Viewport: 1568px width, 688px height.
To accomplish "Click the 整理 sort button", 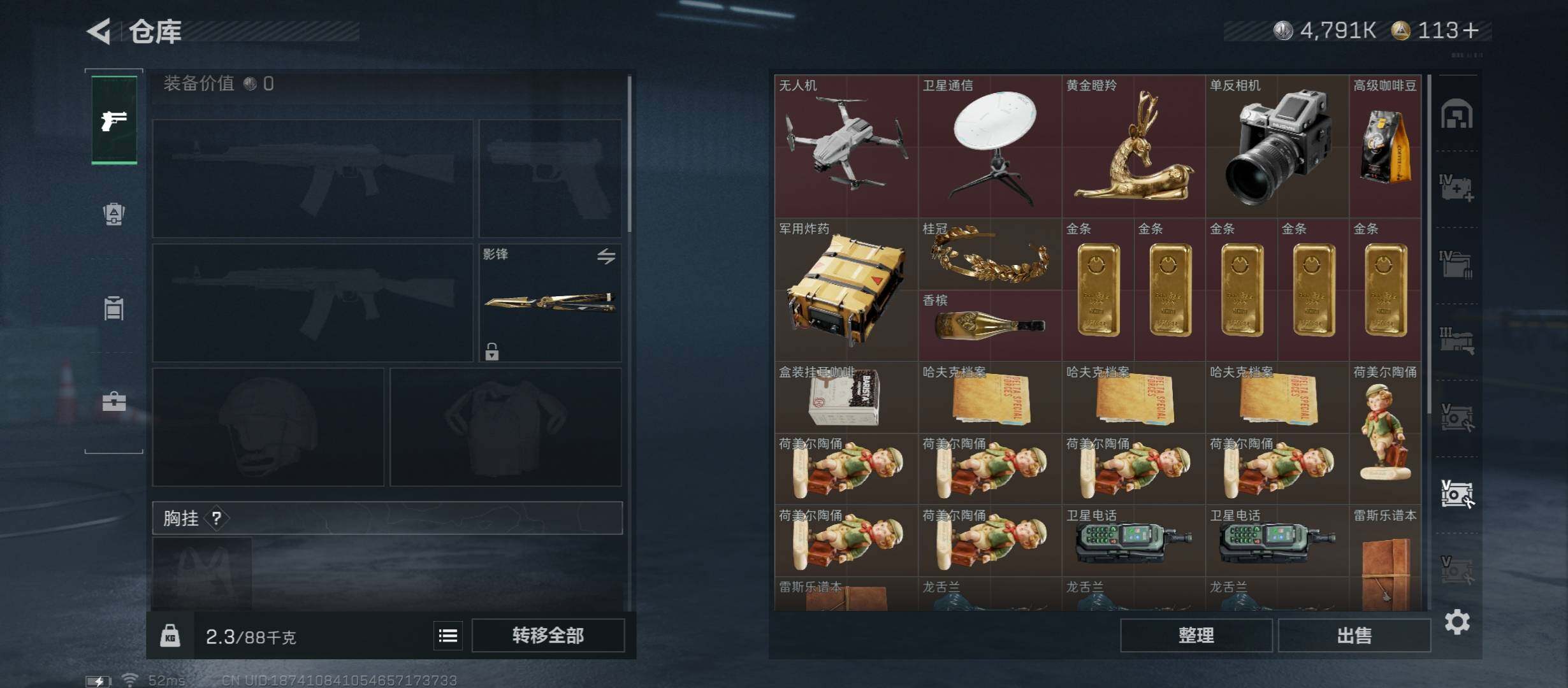I will (1196, 635).
